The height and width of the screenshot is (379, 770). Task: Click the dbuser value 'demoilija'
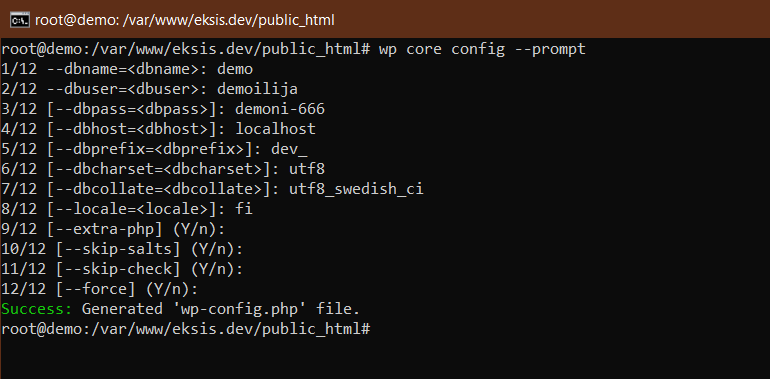[x=257, y=89]
